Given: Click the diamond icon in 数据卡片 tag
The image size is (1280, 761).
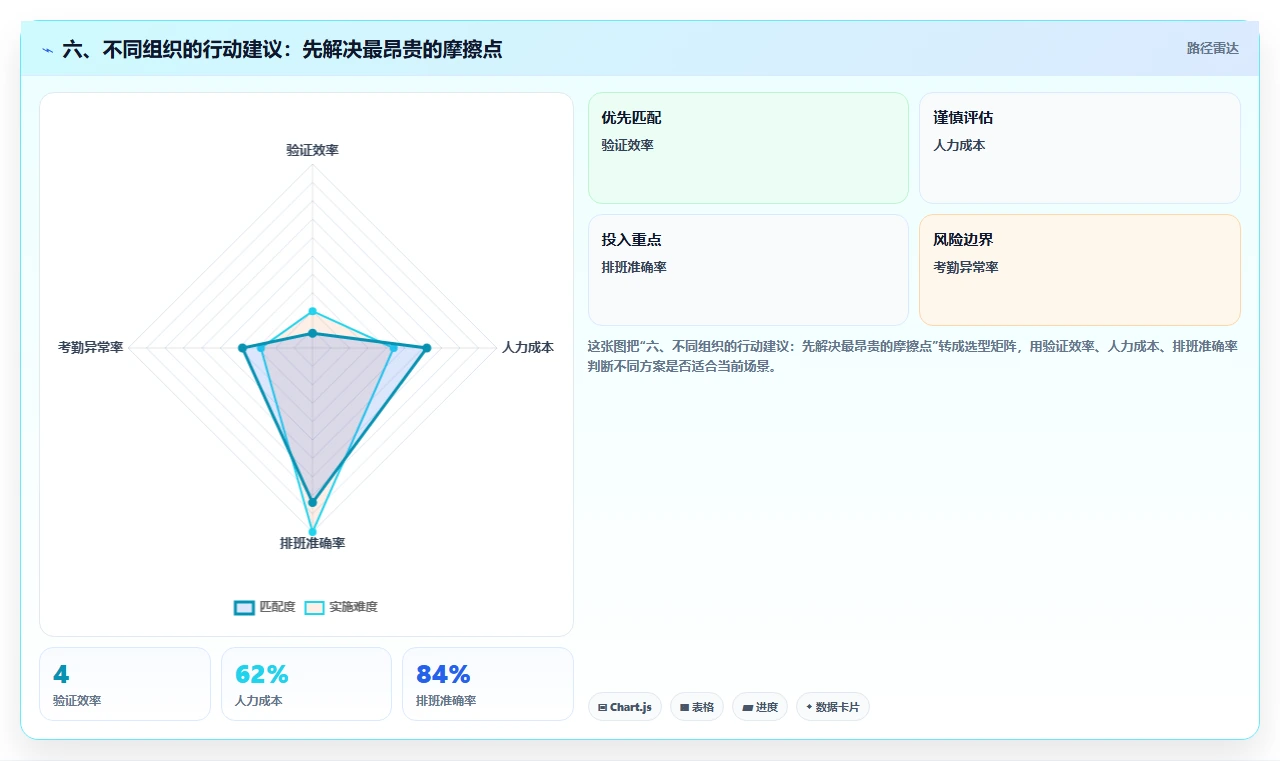Looking at the screenshot, I should [x=809, y=707].
